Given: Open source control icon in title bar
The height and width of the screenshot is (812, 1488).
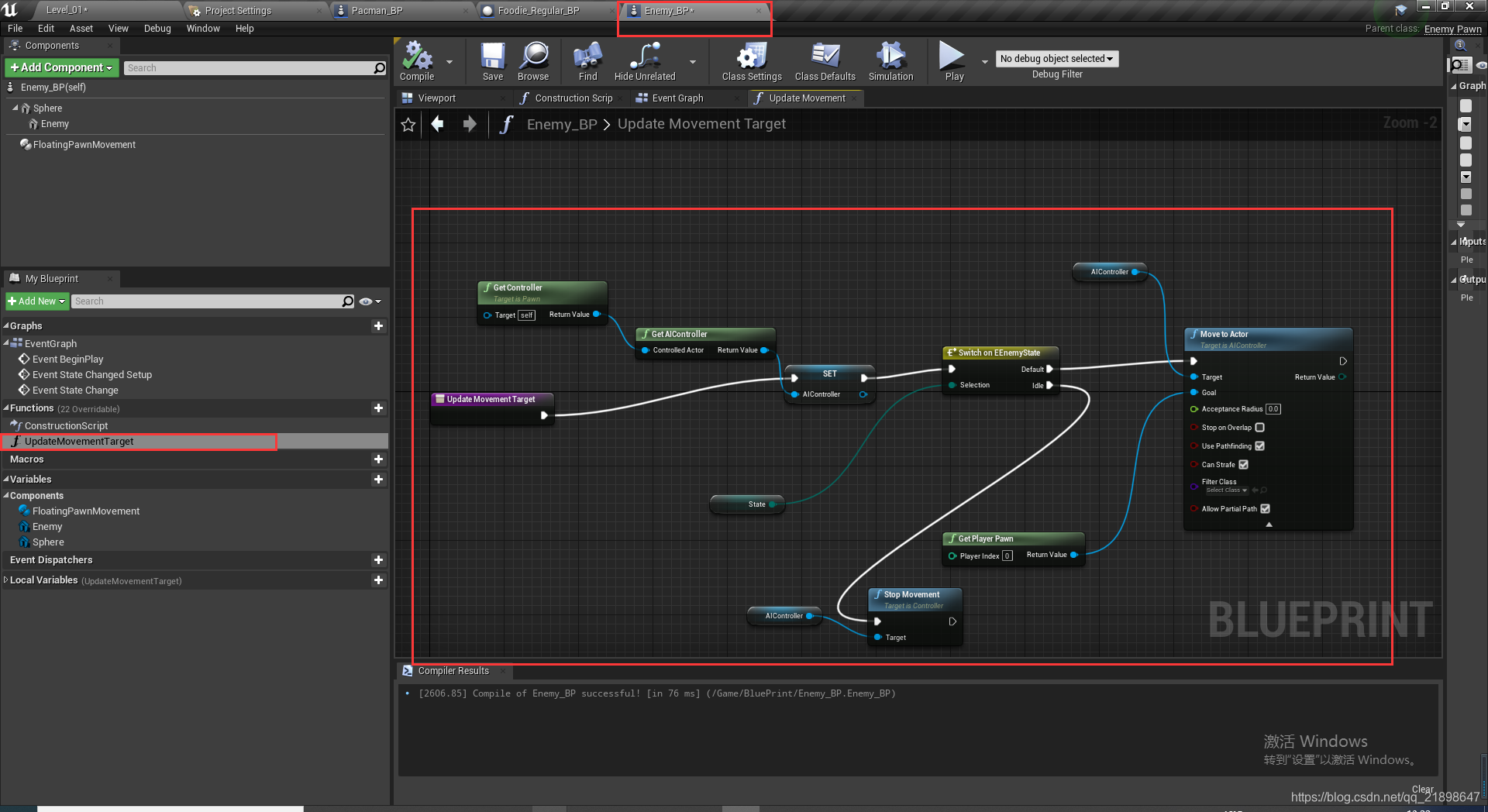Looking at the screenshot, I should click(1401, 10).
